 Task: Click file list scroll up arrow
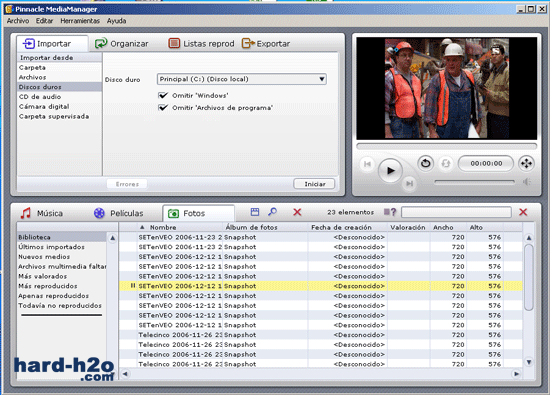click(529, 238)
